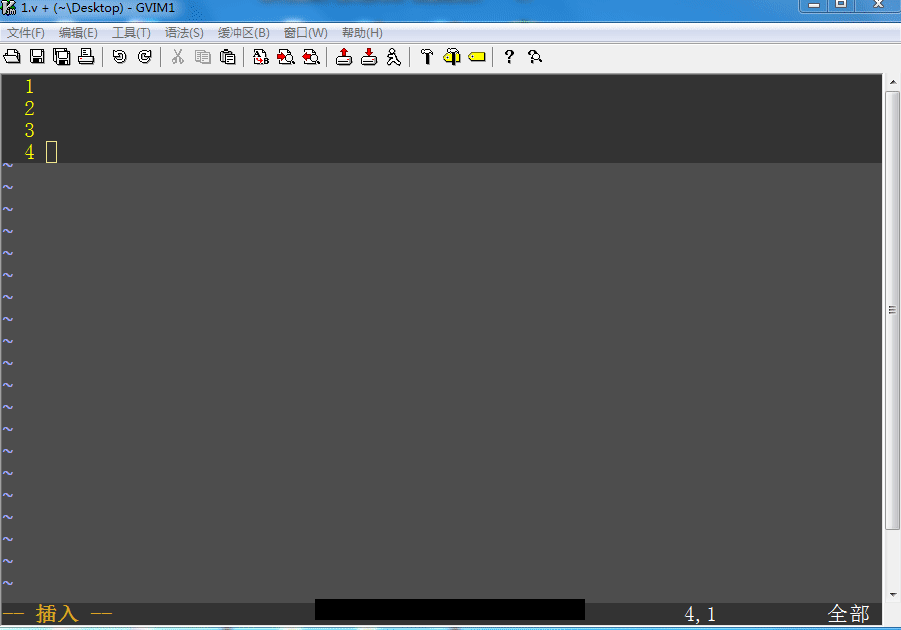The height and width of the screenshot is (630, 901).
Task: Click the Find in Help toolbar icon
Action: pos(534,56)
